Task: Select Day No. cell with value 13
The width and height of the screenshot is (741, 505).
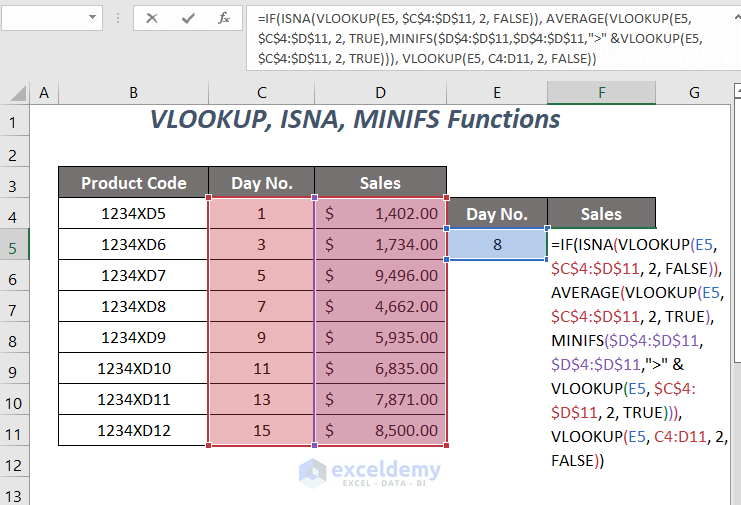Action: [x=261, y=400]
